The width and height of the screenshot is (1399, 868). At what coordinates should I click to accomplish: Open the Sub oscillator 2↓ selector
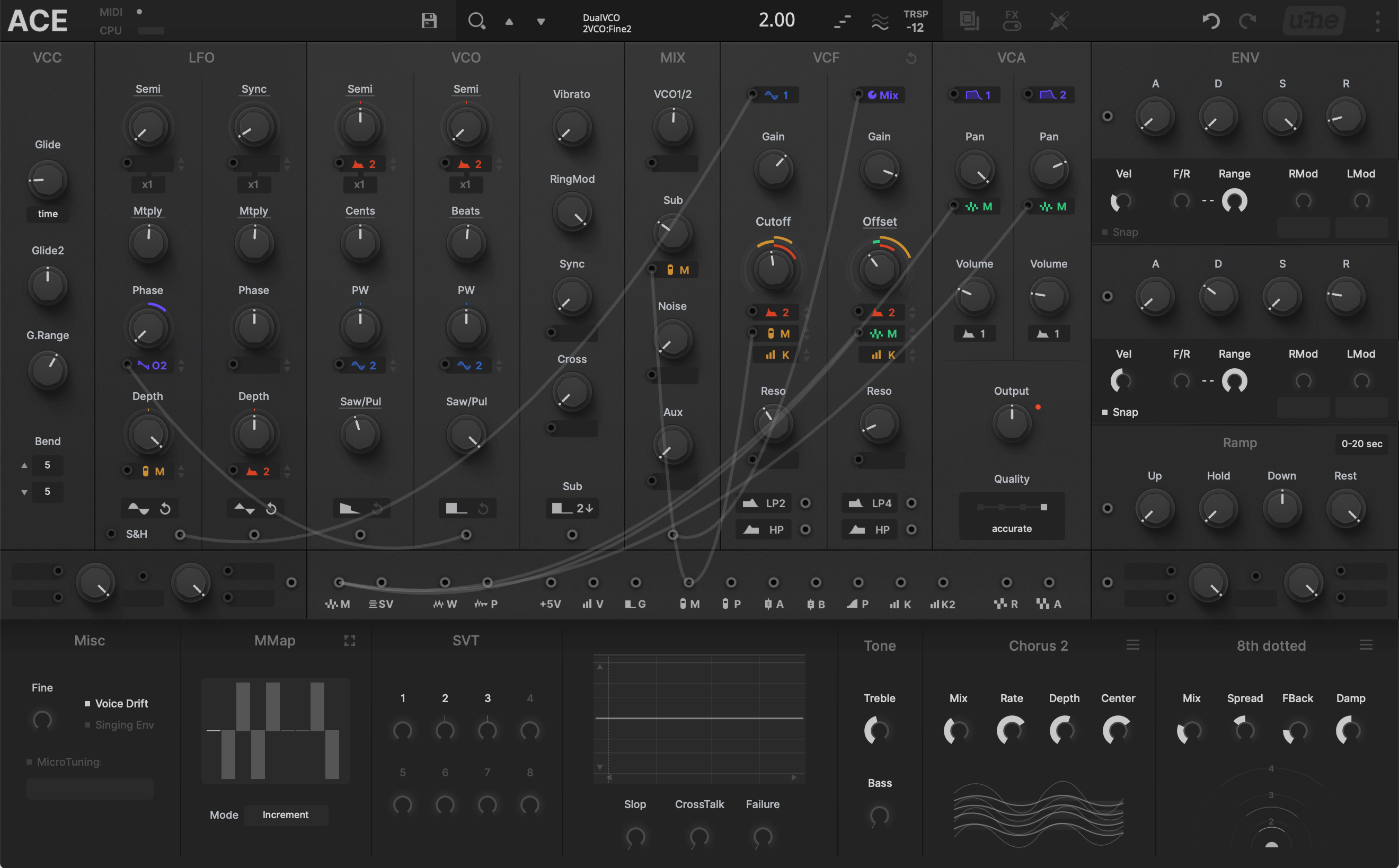tap(572, 509)
